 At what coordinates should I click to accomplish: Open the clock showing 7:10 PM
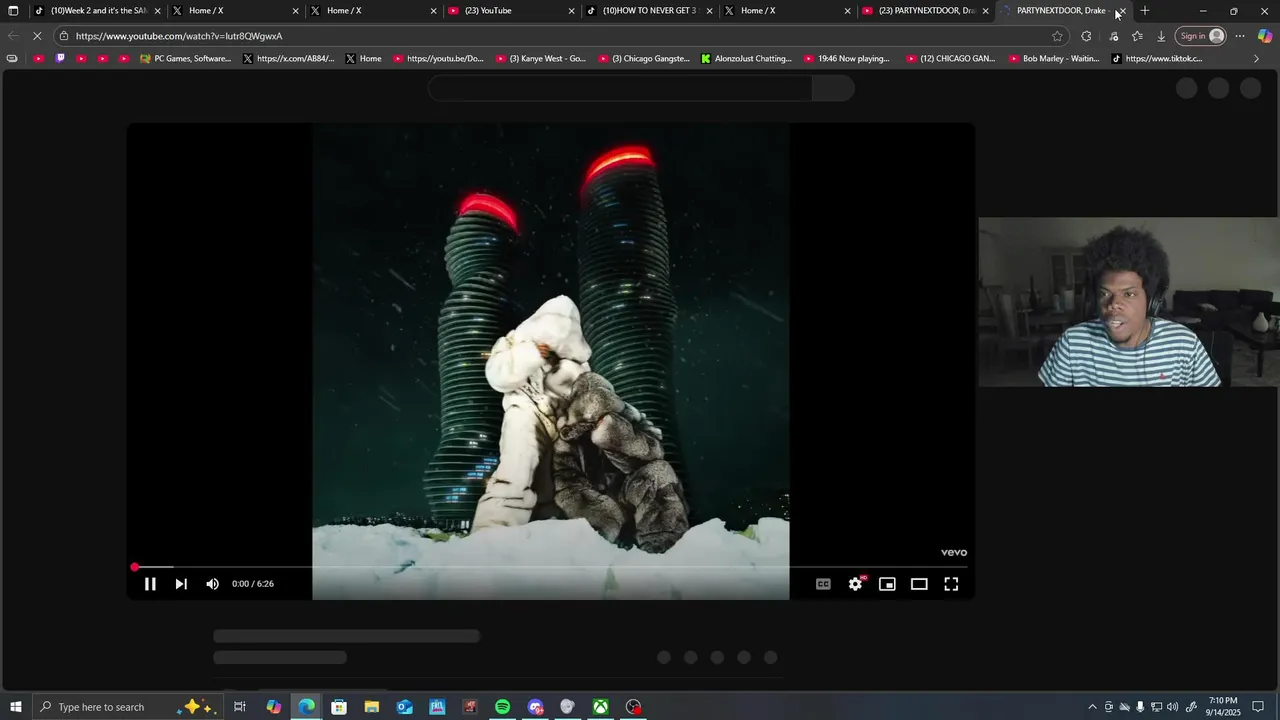point(1223,707)
